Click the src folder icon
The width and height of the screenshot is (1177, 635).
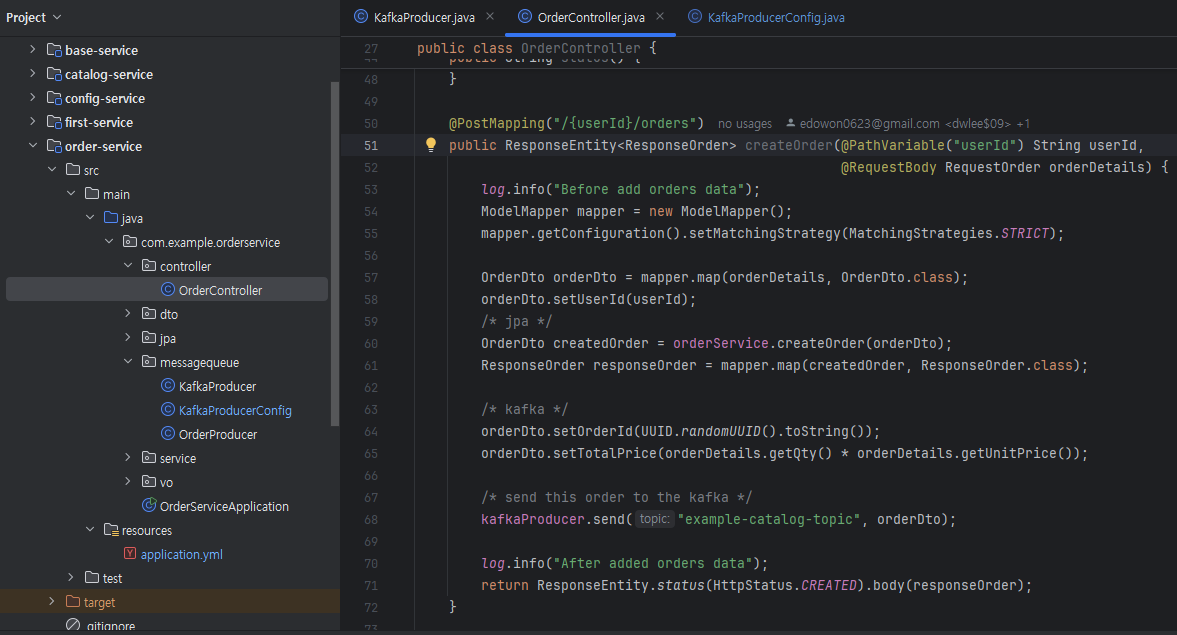point(73,170)
